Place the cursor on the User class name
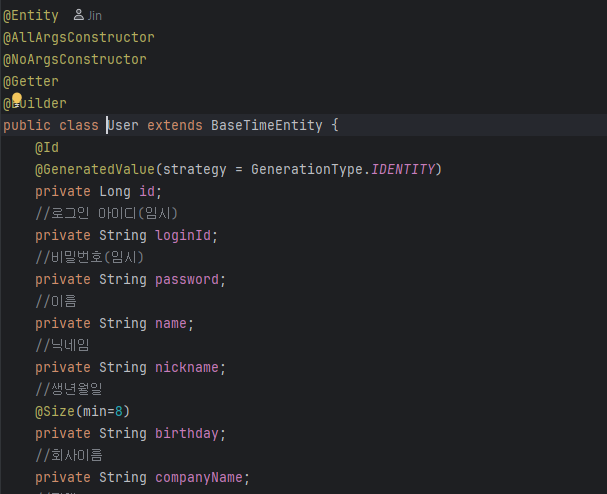 point(123,125)
